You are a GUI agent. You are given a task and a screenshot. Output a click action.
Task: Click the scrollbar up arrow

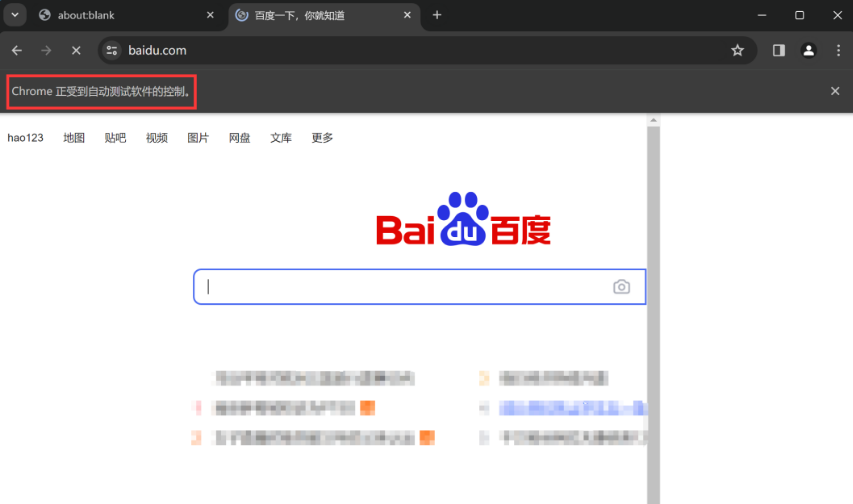[653, 120]
